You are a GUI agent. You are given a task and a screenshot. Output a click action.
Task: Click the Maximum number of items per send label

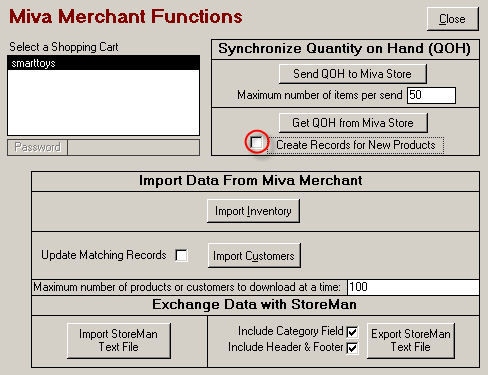pos(320,95)
